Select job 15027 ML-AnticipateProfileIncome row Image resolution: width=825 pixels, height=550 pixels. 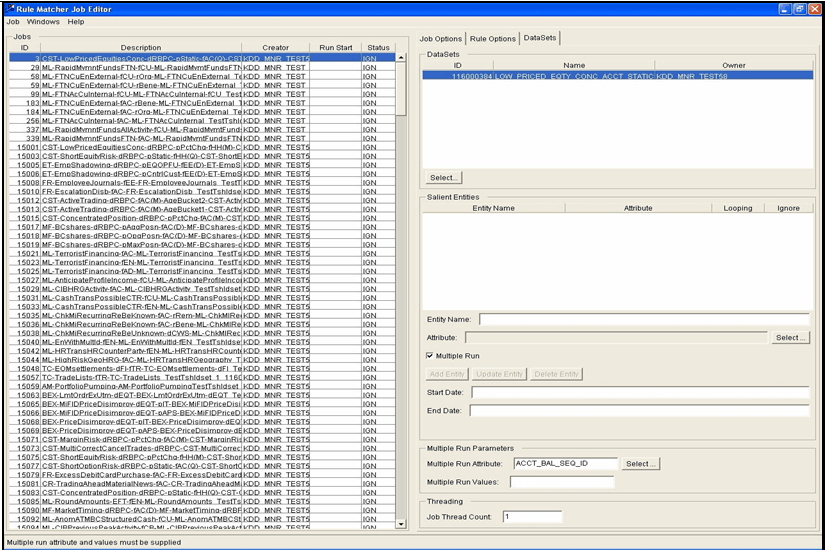[x=202, y=280]
